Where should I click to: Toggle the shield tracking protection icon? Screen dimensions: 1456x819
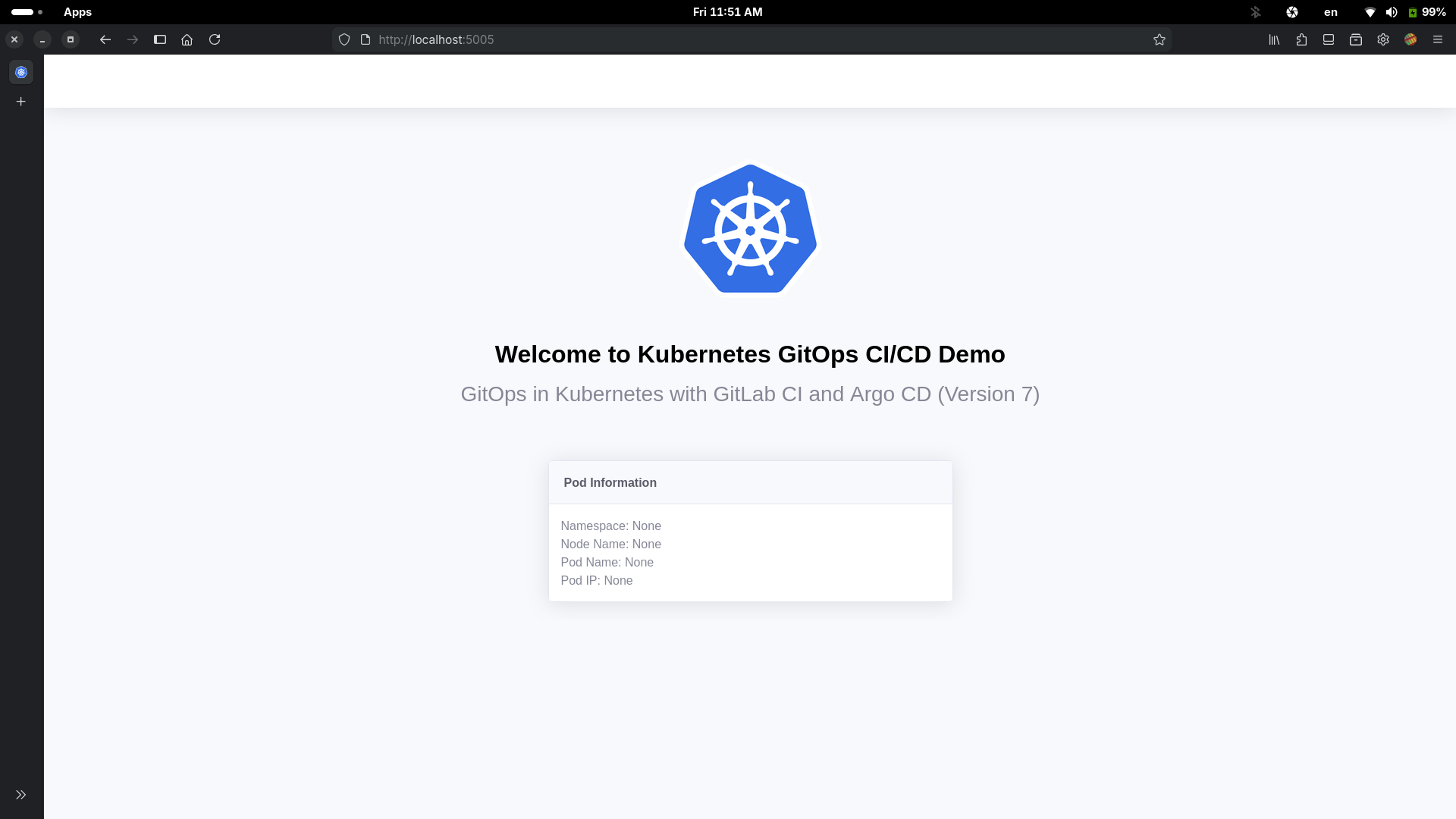coord(344,39)
